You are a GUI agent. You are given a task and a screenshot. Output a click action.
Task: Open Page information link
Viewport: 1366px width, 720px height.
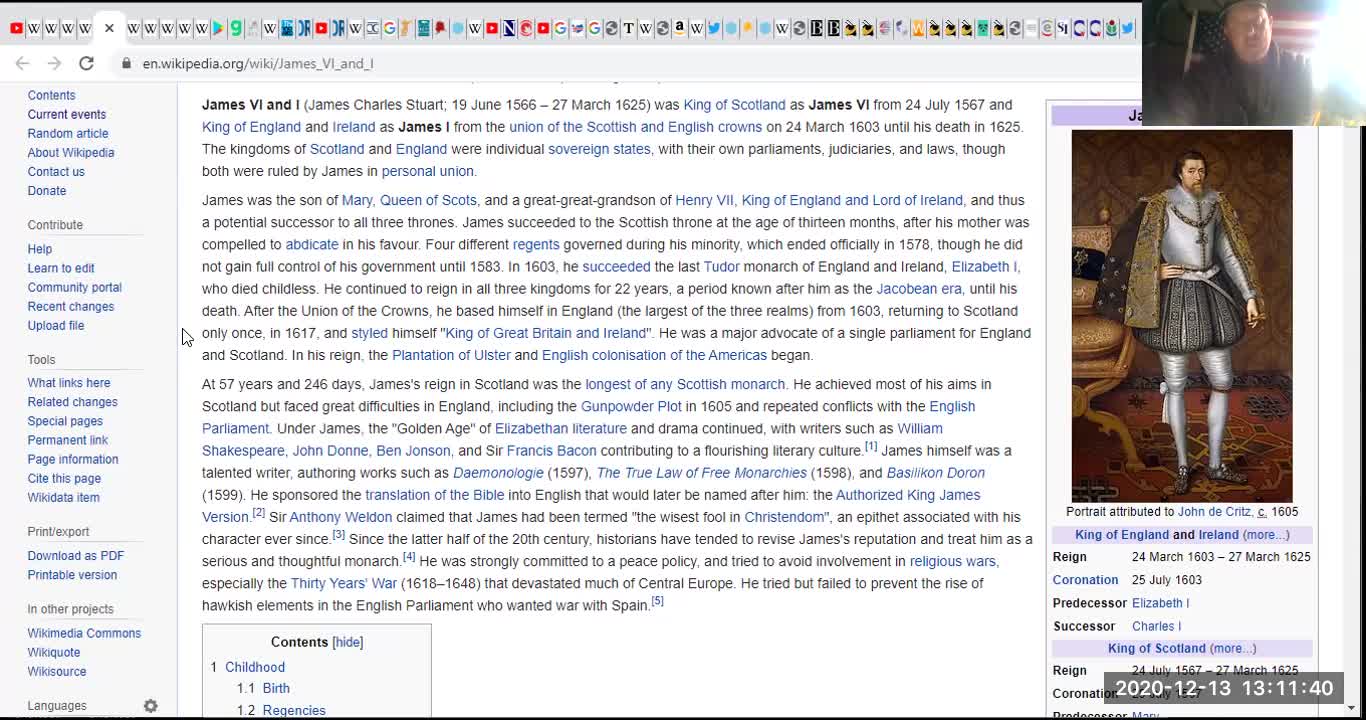tap(72, 459)
